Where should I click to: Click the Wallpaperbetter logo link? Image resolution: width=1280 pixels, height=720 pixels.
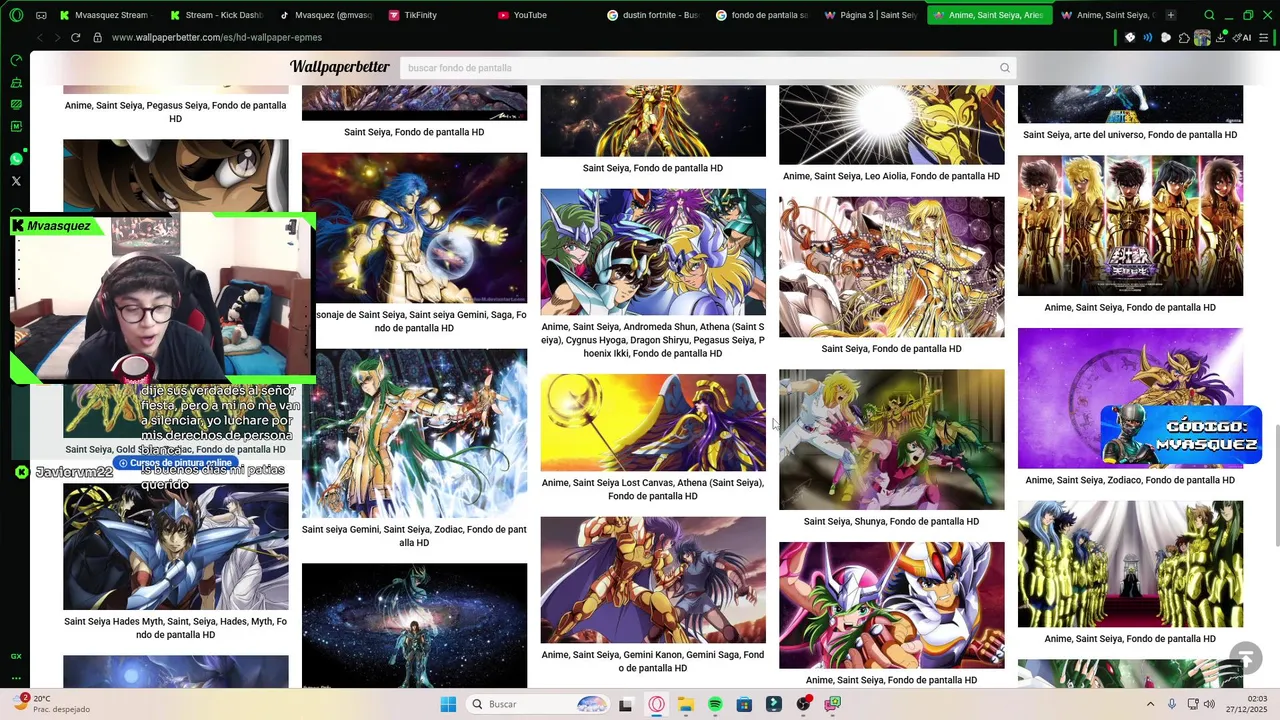pyautogui.click(x=339, y=67)
